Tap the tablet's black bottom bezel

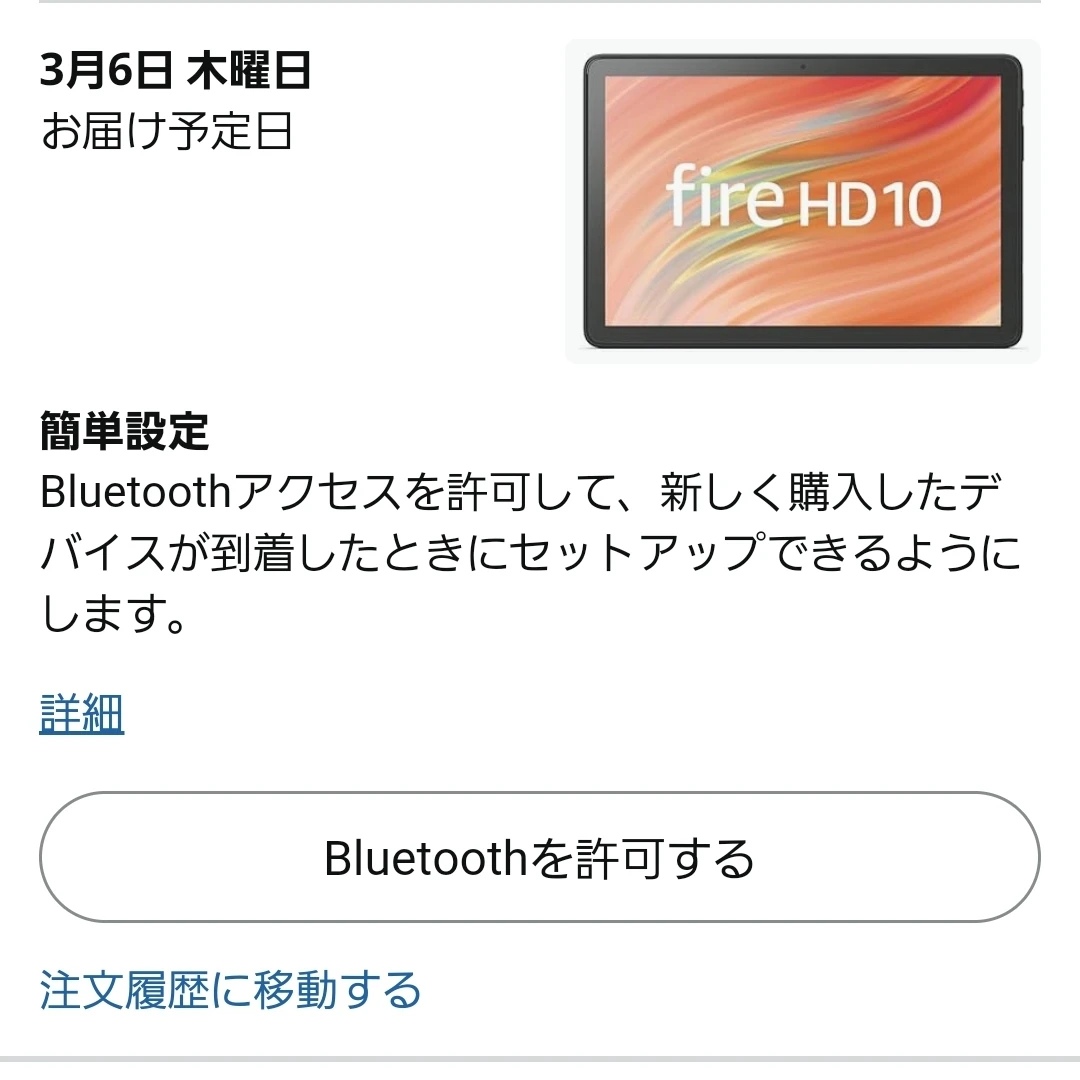803,335
